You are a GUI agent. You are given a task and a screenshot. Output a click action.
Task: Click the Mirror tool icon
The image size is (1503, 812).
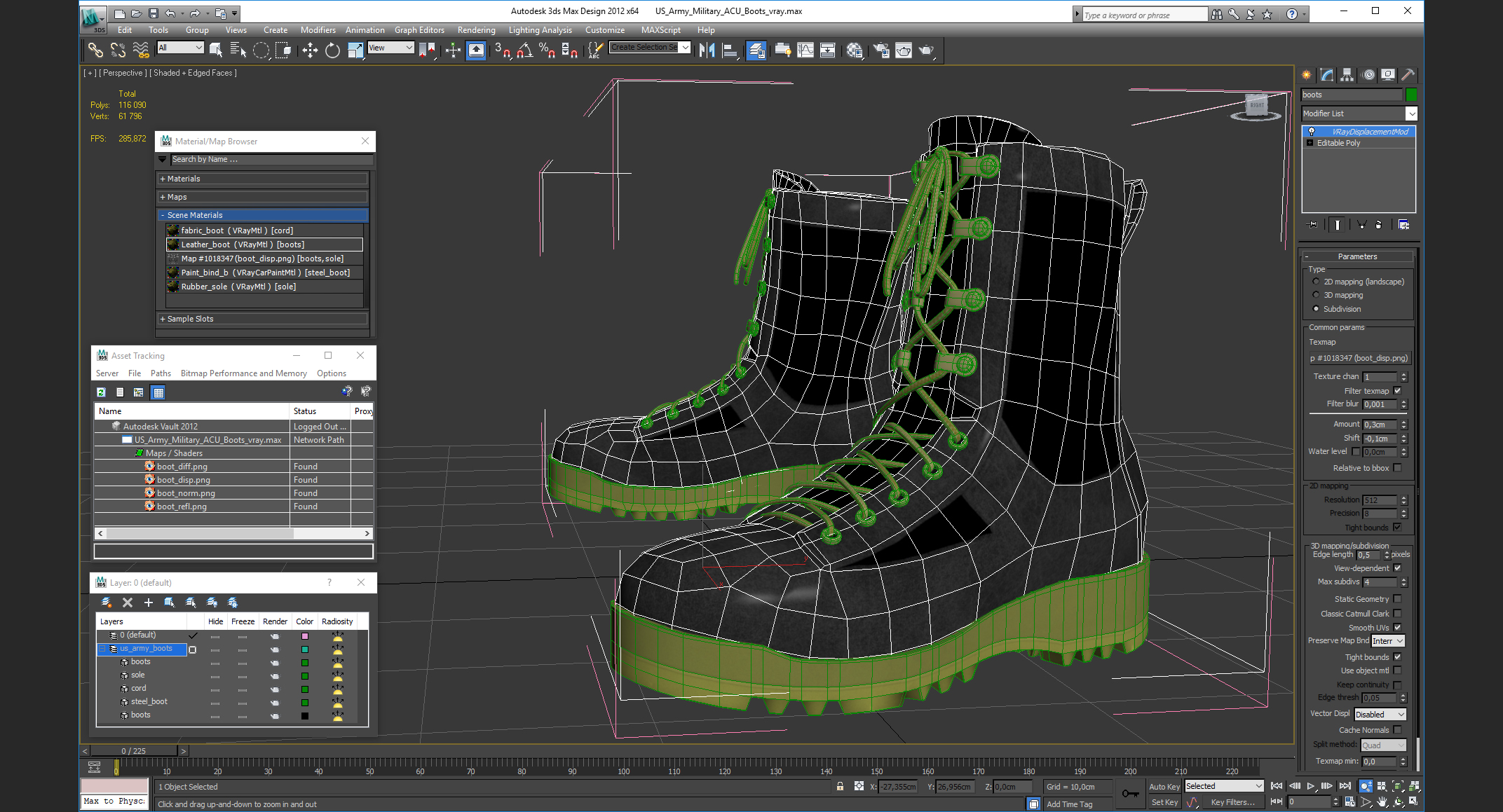(x=707, y=50)
